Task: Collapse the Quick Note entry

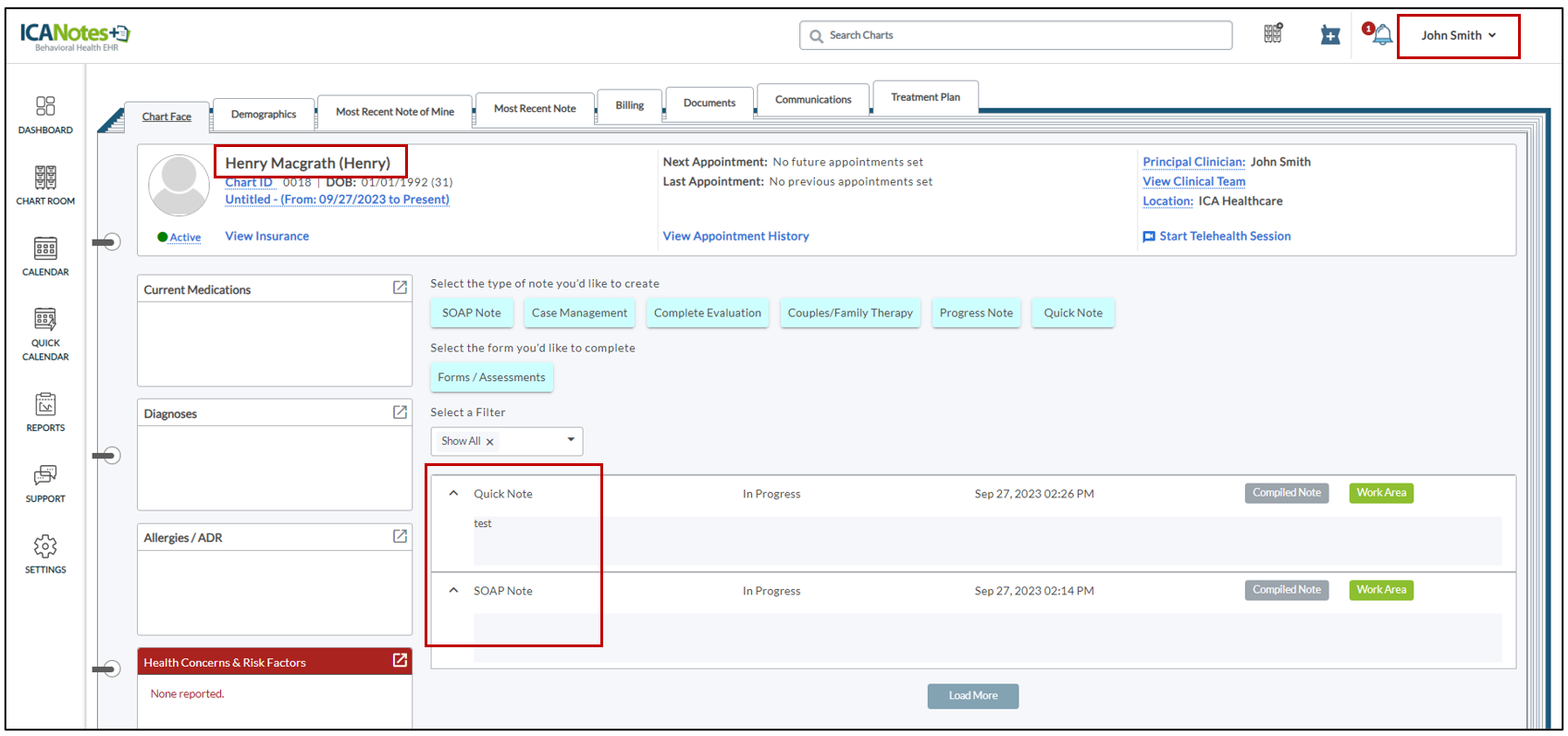Action: point(453,494)
